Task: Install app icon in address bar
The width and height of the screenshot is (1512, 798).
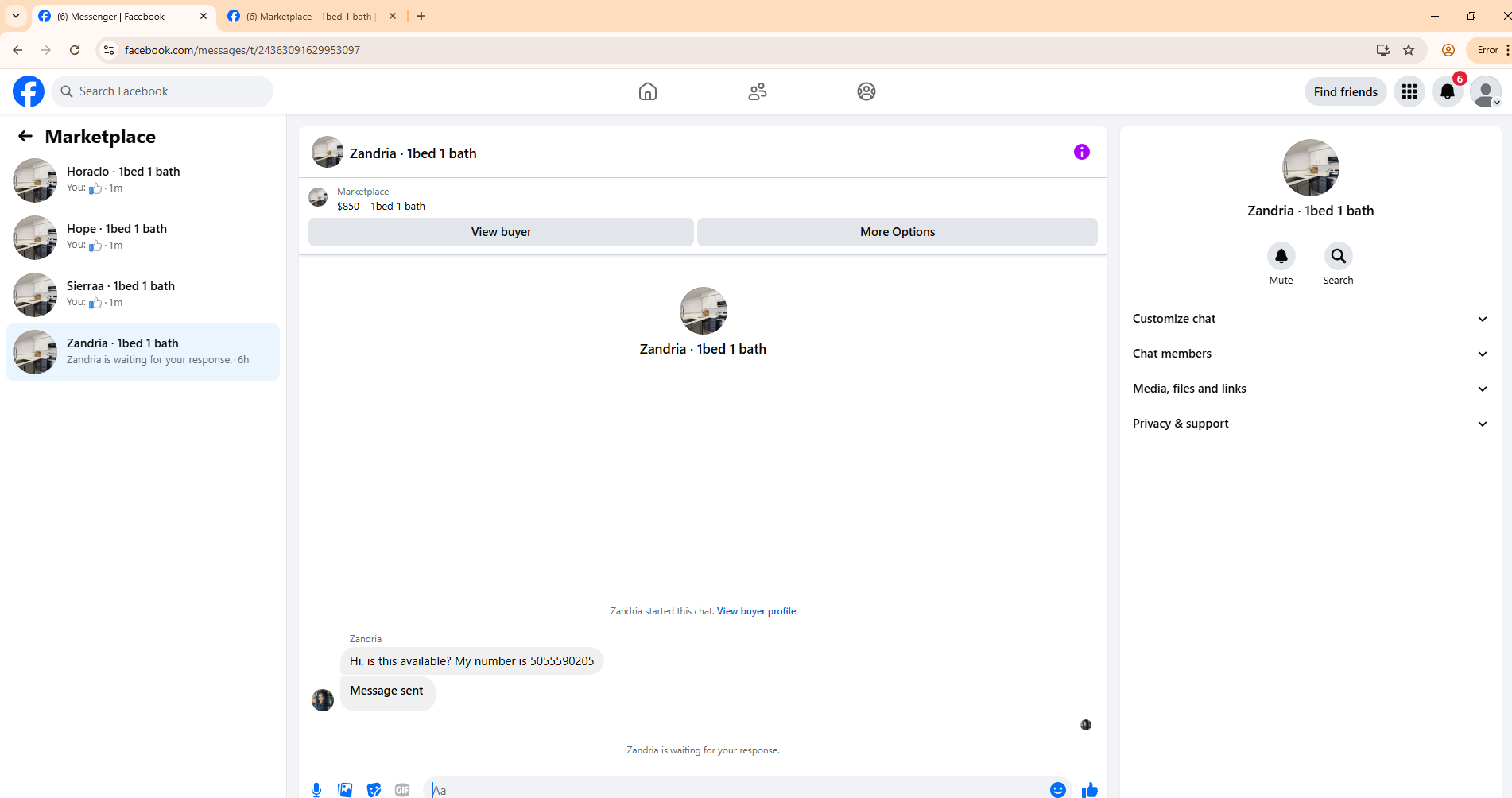Action: (1383, 50)
